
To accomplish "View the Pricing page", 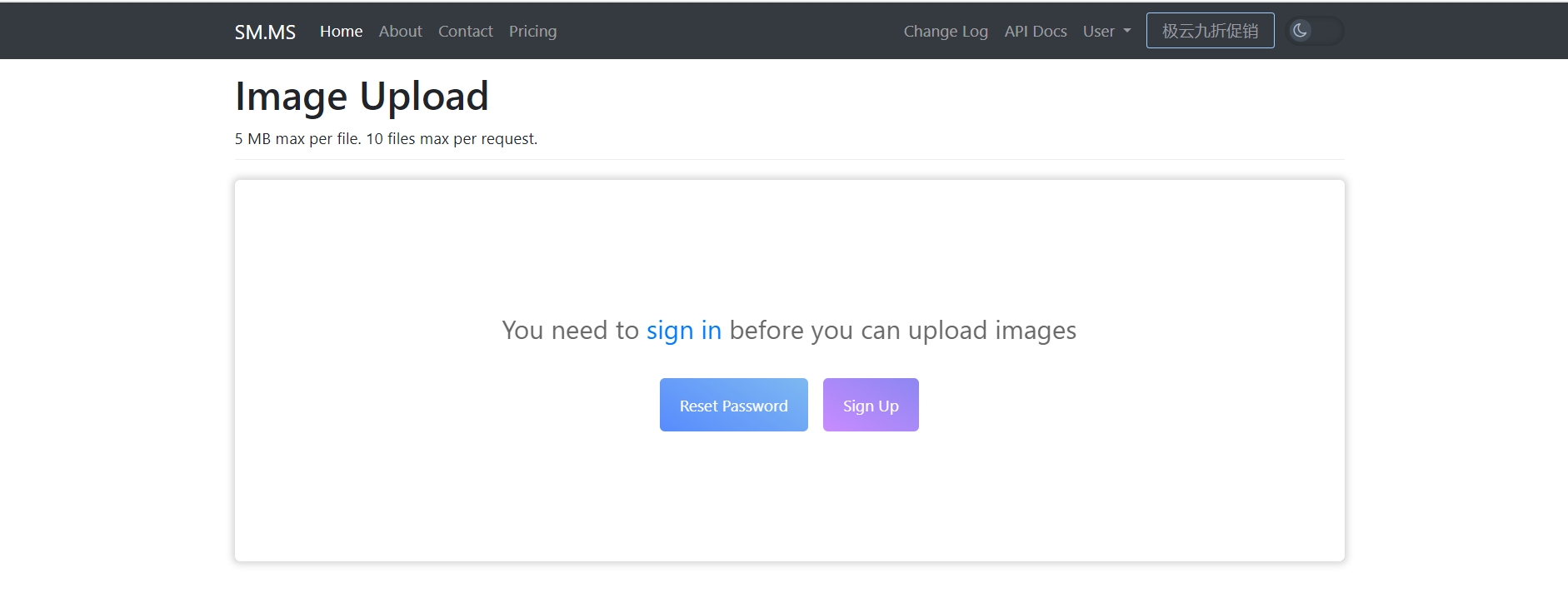I will [x=532, y=31].
